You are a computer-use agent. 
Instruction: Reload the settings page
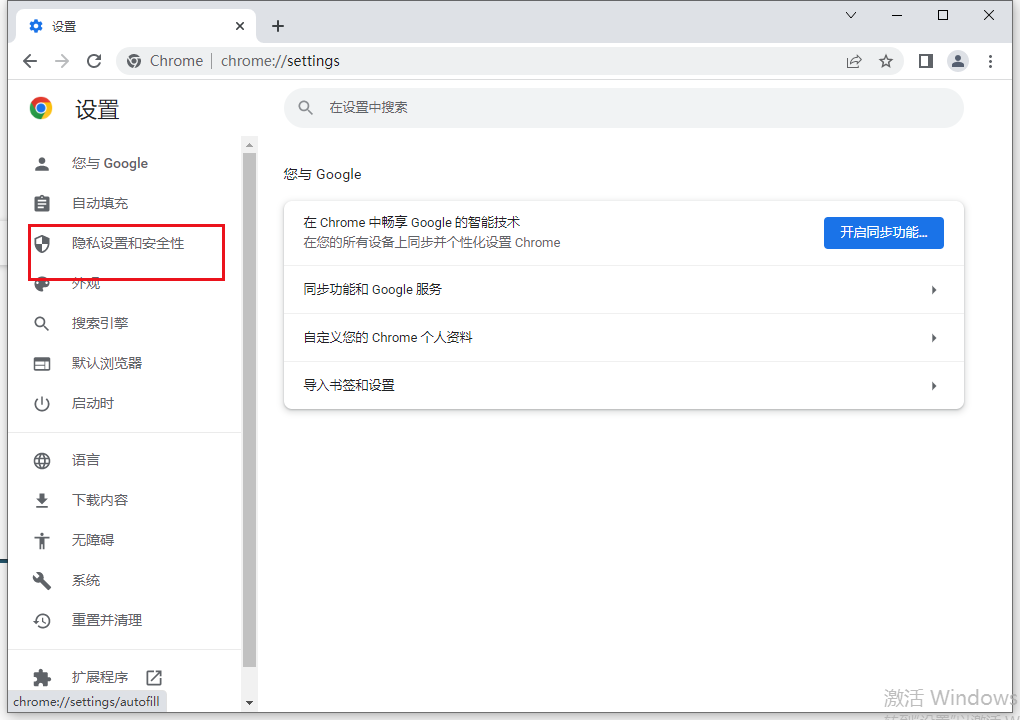pyautogui.click(x=94, y=61)
